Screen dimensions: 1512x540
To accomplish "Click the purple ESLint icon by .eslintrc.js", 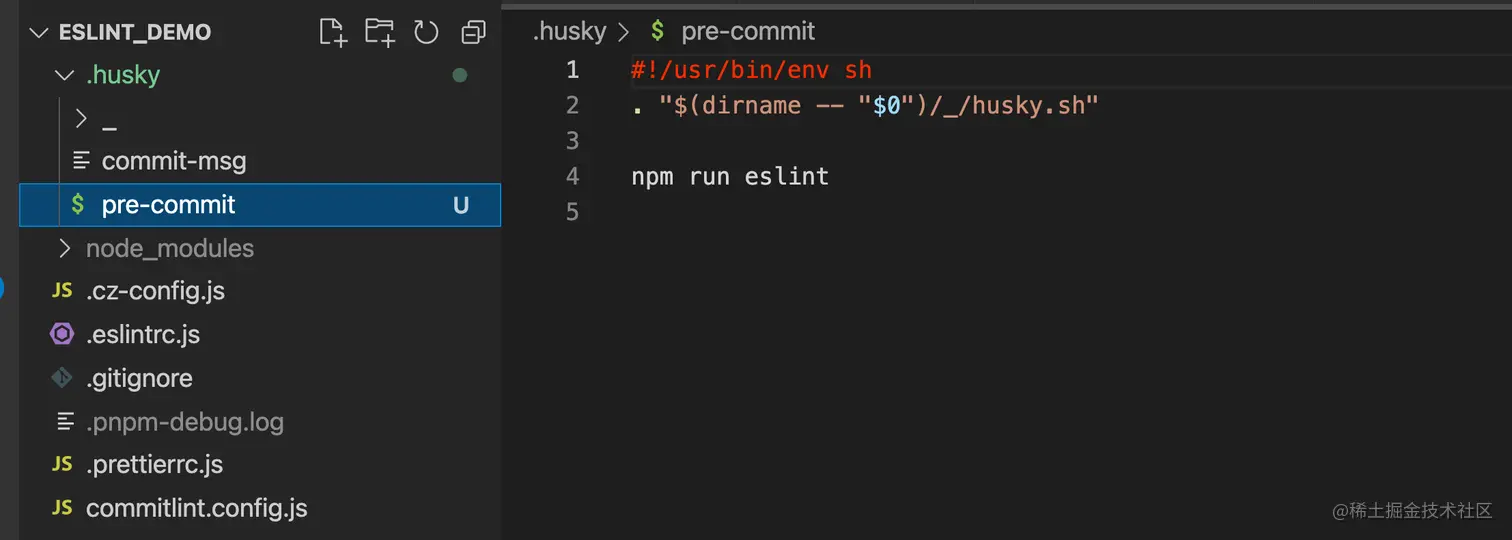I will (x=62, y=334).
